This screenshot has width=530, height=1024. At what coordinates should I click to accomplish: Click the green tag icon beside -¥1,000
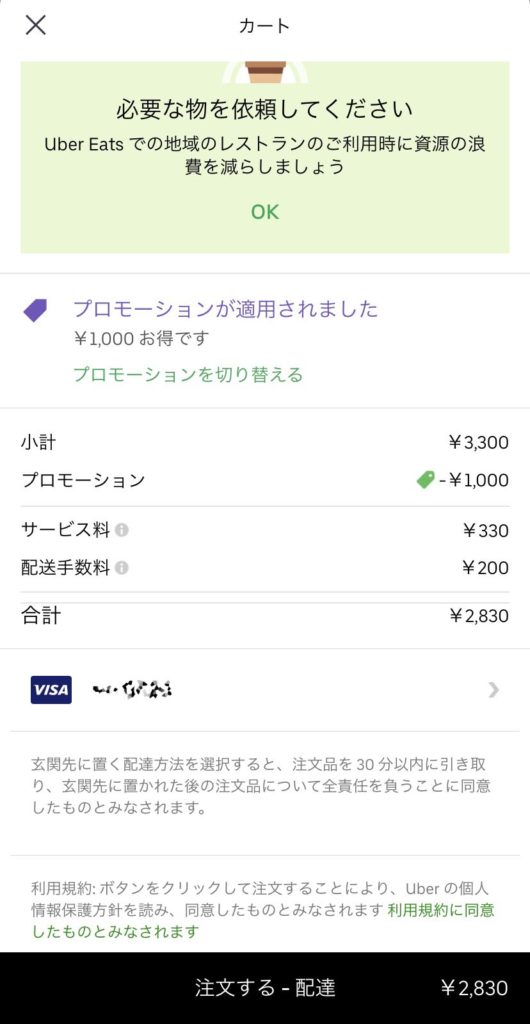click(x=426, y=481)
